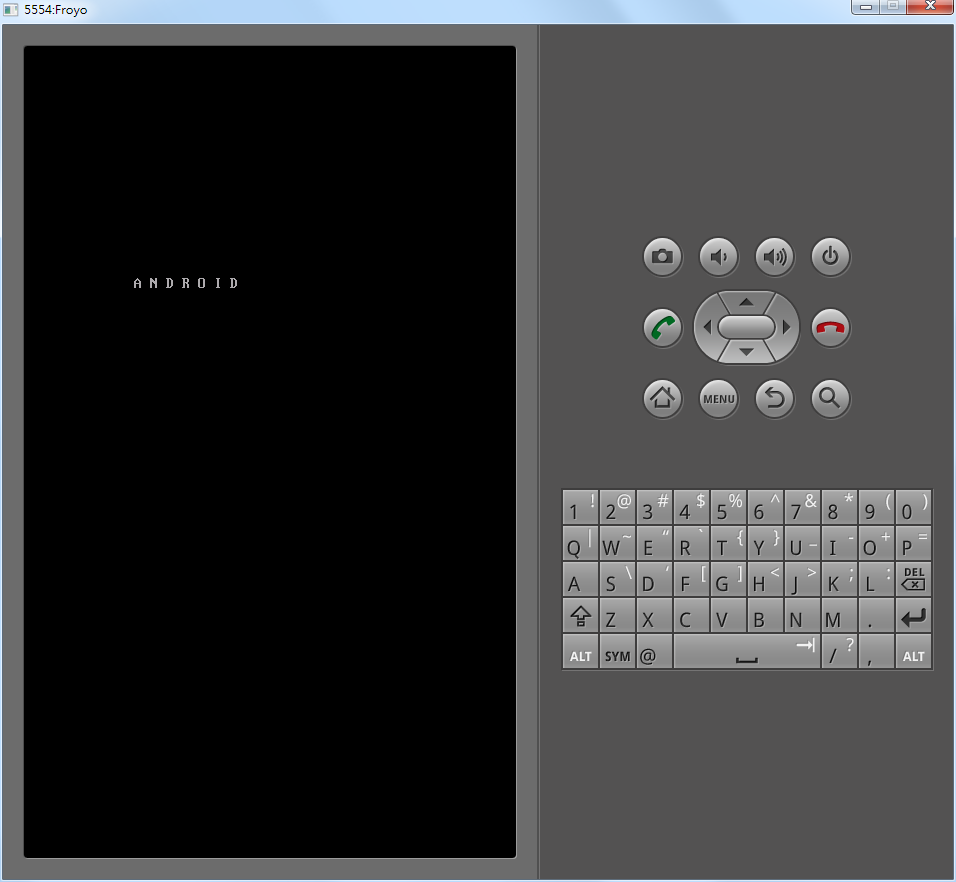Tap the Q key
This screenshot has width=956, height=882.
[580, 543]
